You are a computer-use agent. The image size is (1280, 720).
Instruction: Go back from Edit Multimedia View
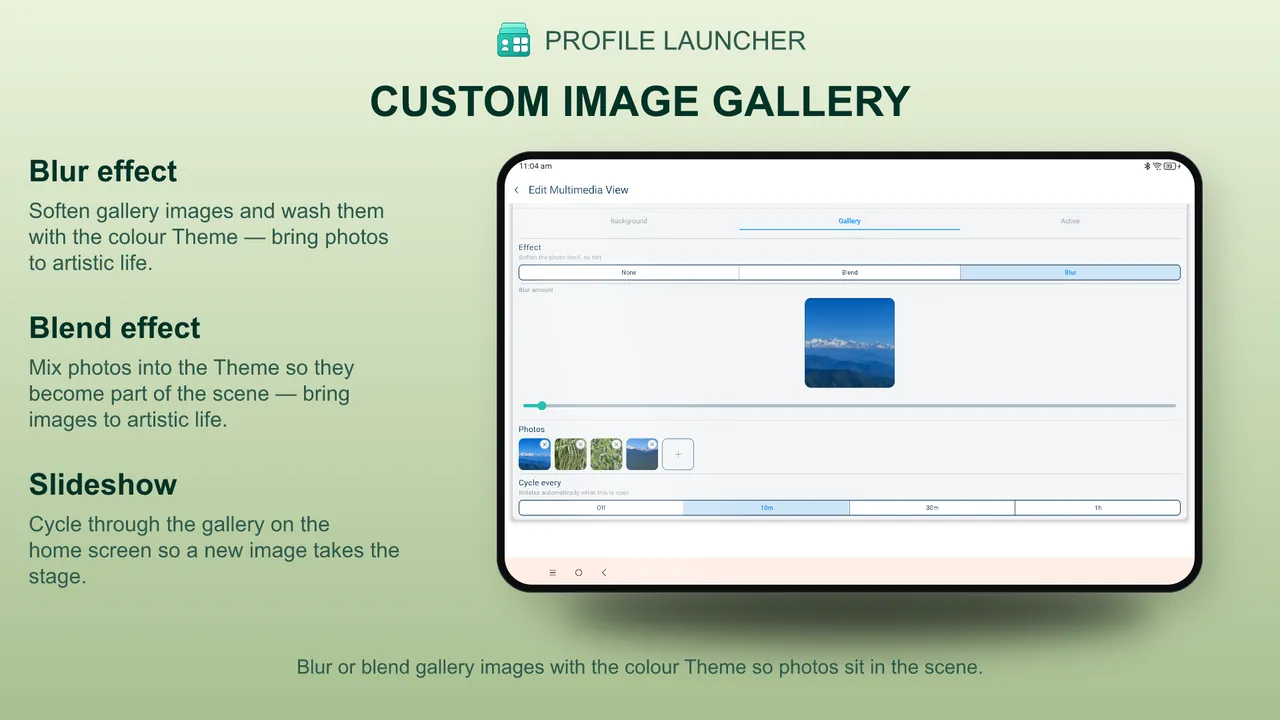point(517,190)
